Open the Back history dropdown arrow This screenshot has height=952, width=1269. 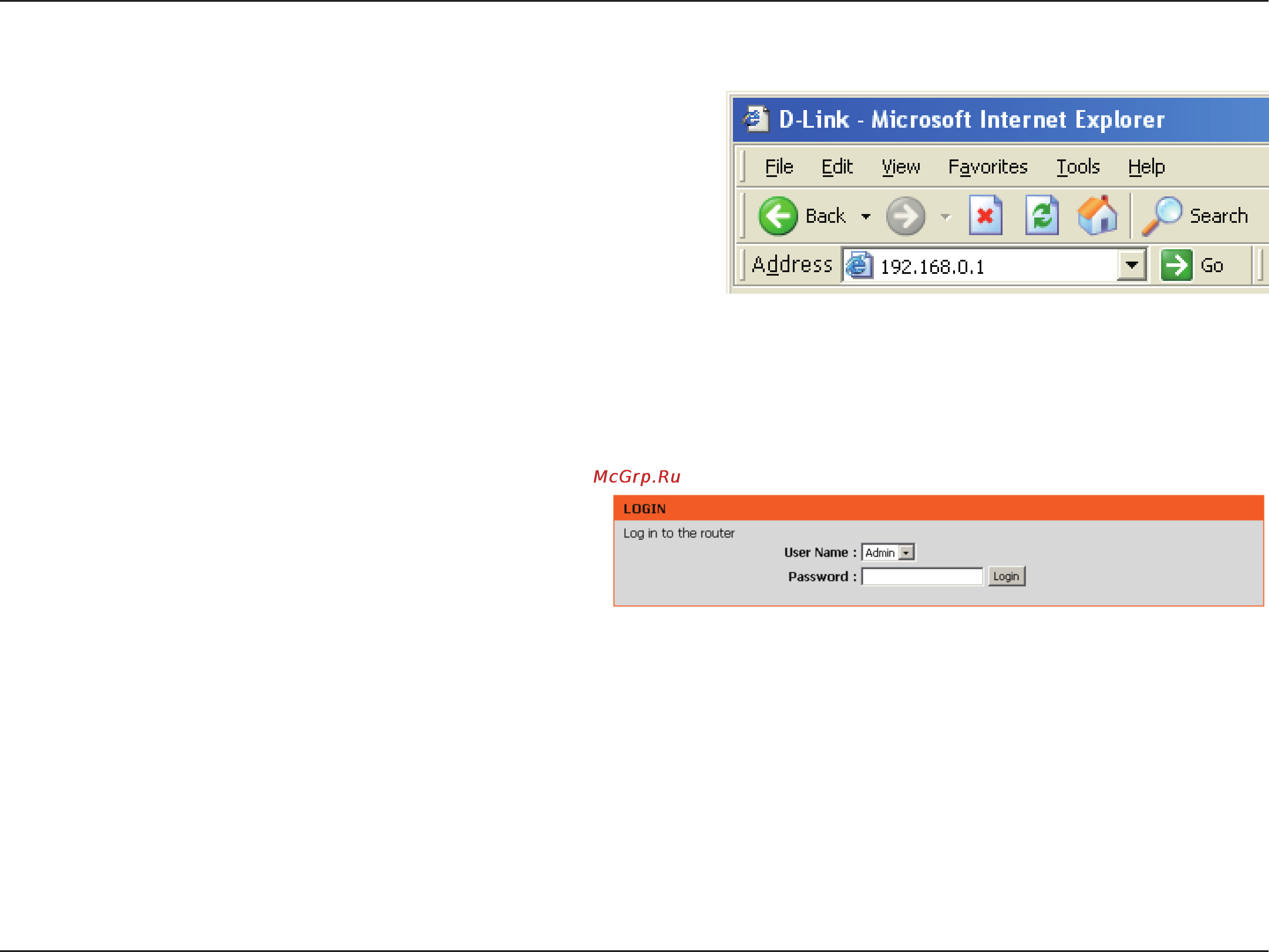pos(866,217)
